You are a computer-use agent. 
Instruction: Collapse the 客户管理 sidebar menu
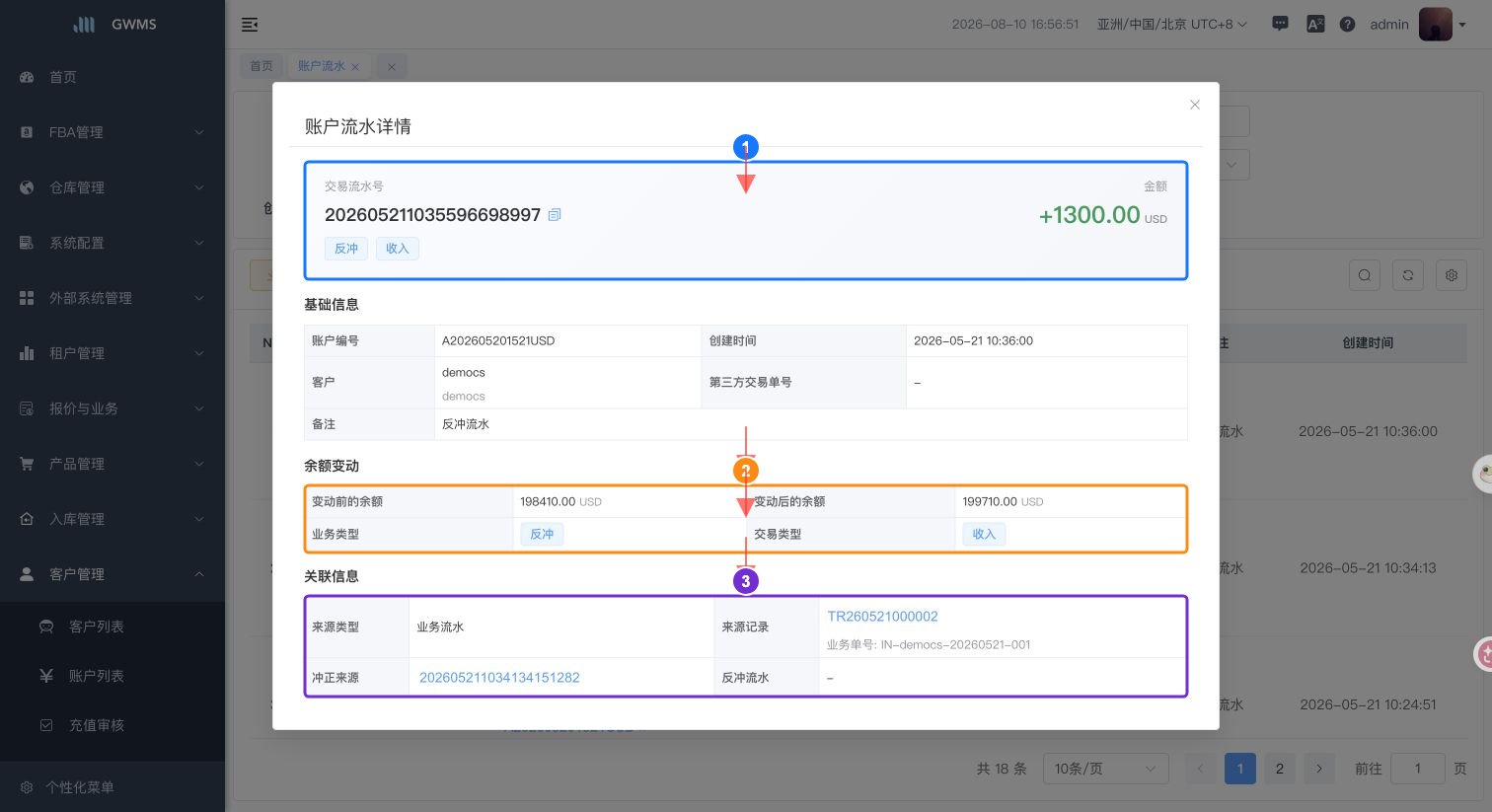point(112,574)
